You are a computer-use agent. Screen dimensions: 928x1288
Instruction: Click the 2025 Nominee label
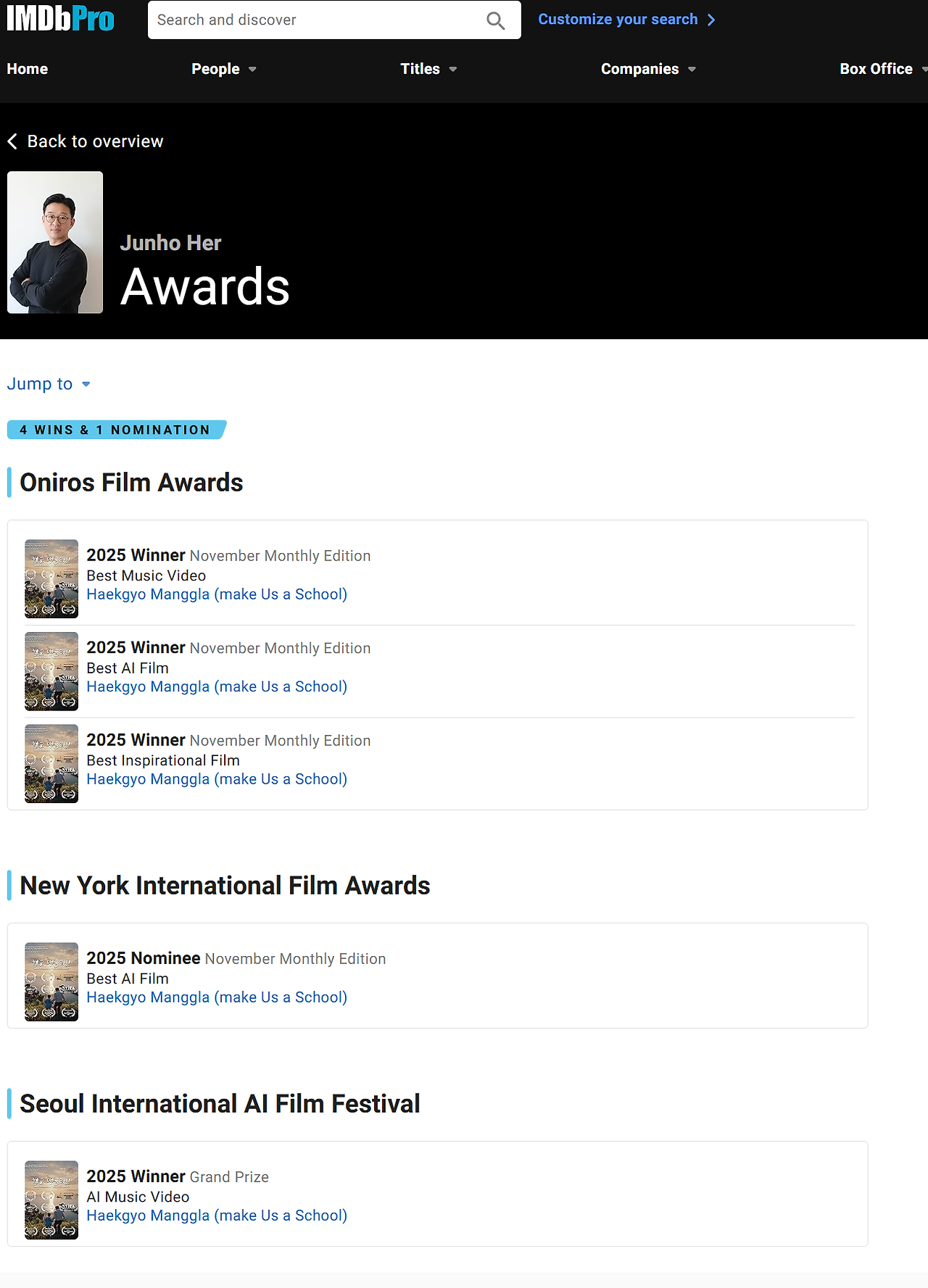(144, 958)
